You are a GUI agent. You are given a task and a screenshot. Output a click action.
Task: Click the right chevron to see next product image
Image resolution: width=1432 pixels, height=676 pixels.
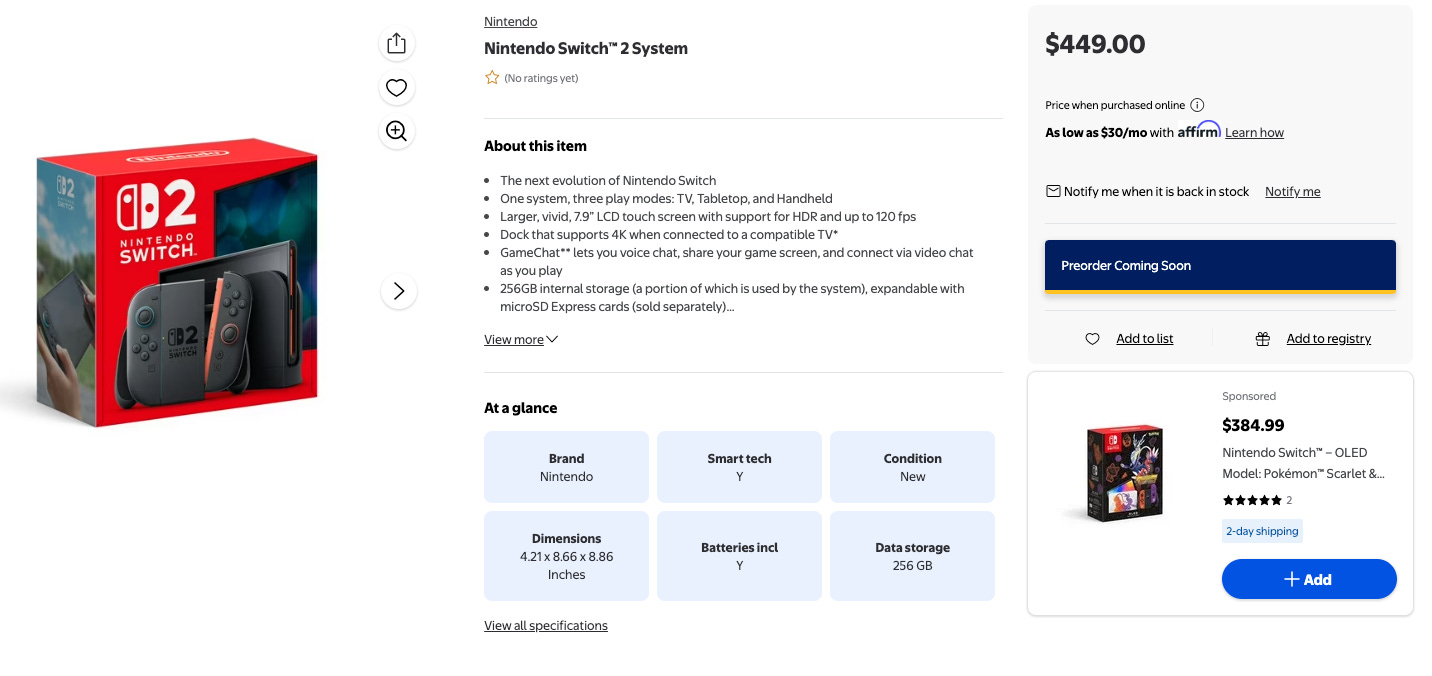point(399,291)
